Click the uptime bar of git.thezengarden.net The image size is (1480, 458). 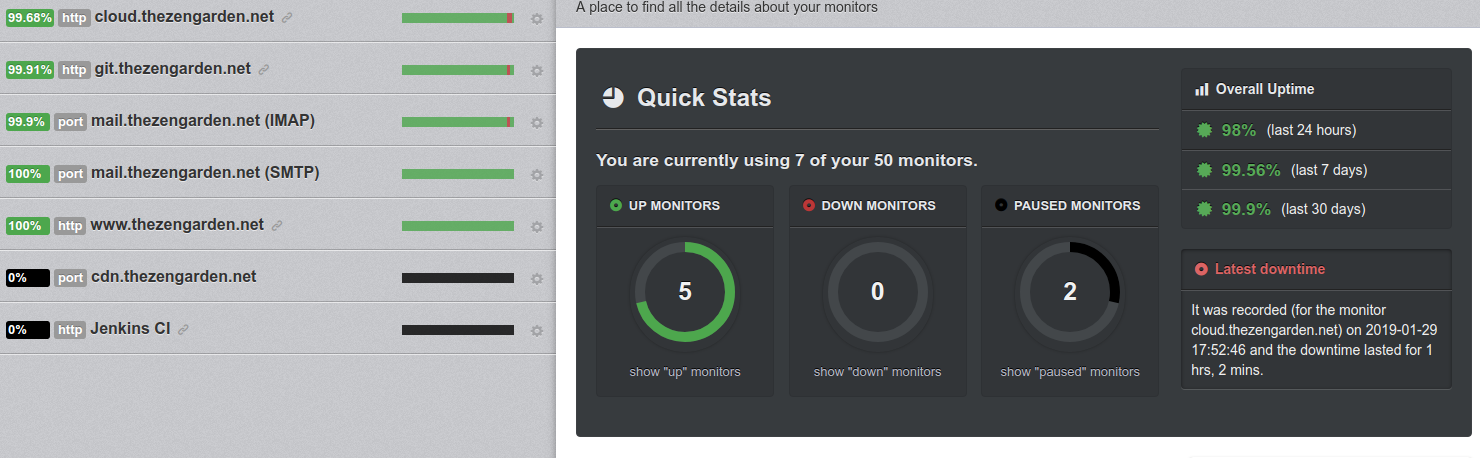click(458, 70)
